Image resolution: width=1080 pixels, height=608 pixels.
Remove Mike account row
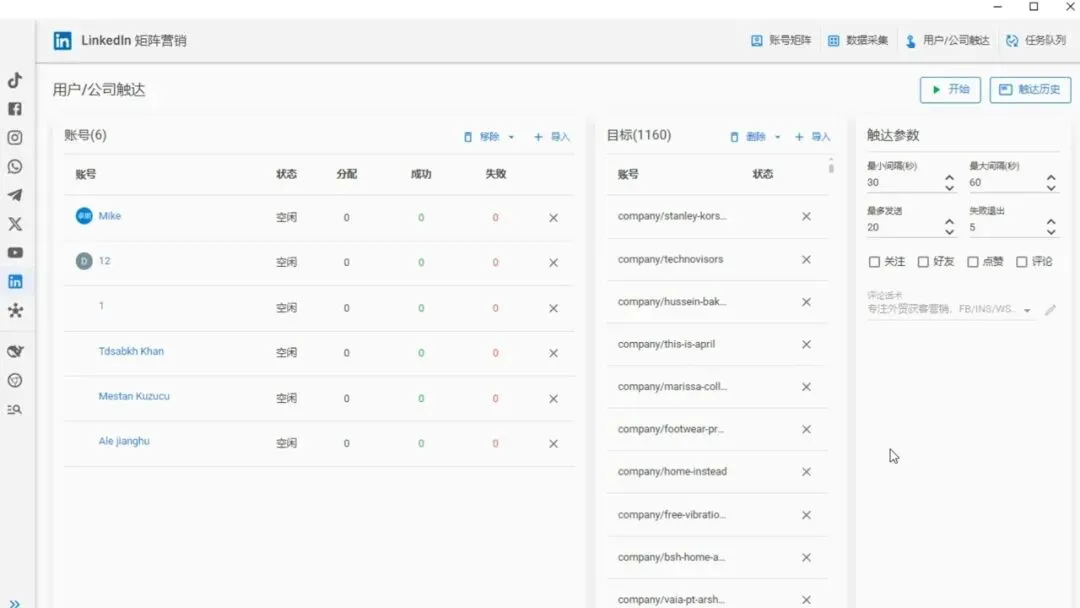(553, 218)
